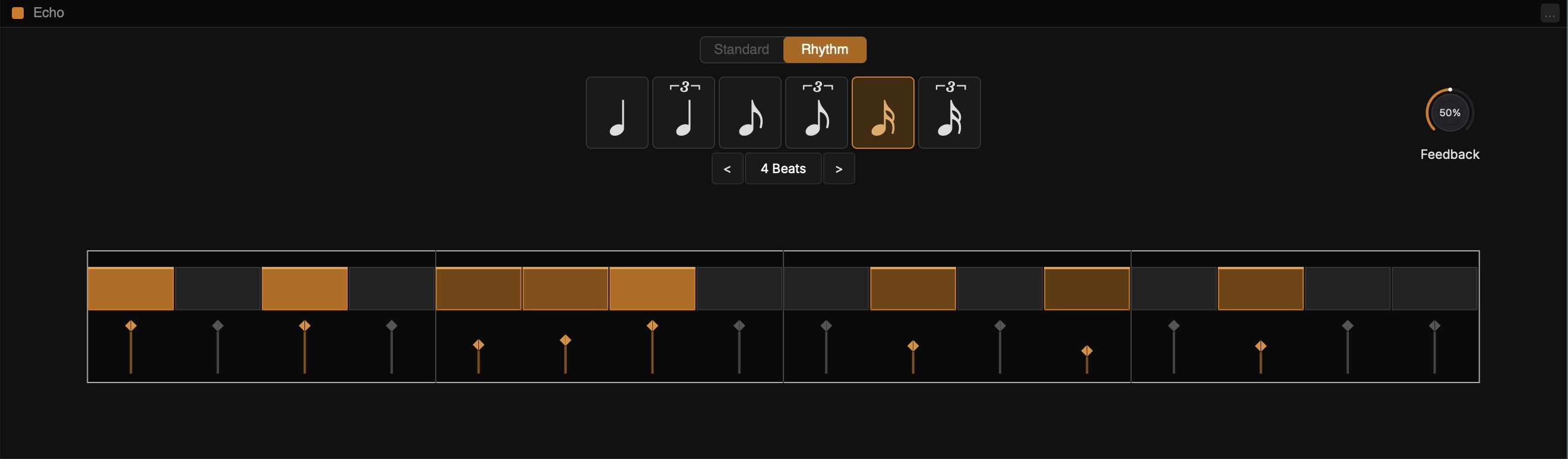This screenshot has height=459, width=1568.
Task: Toggle the first step cell in beat 2
Action: (x=478, y=289)
